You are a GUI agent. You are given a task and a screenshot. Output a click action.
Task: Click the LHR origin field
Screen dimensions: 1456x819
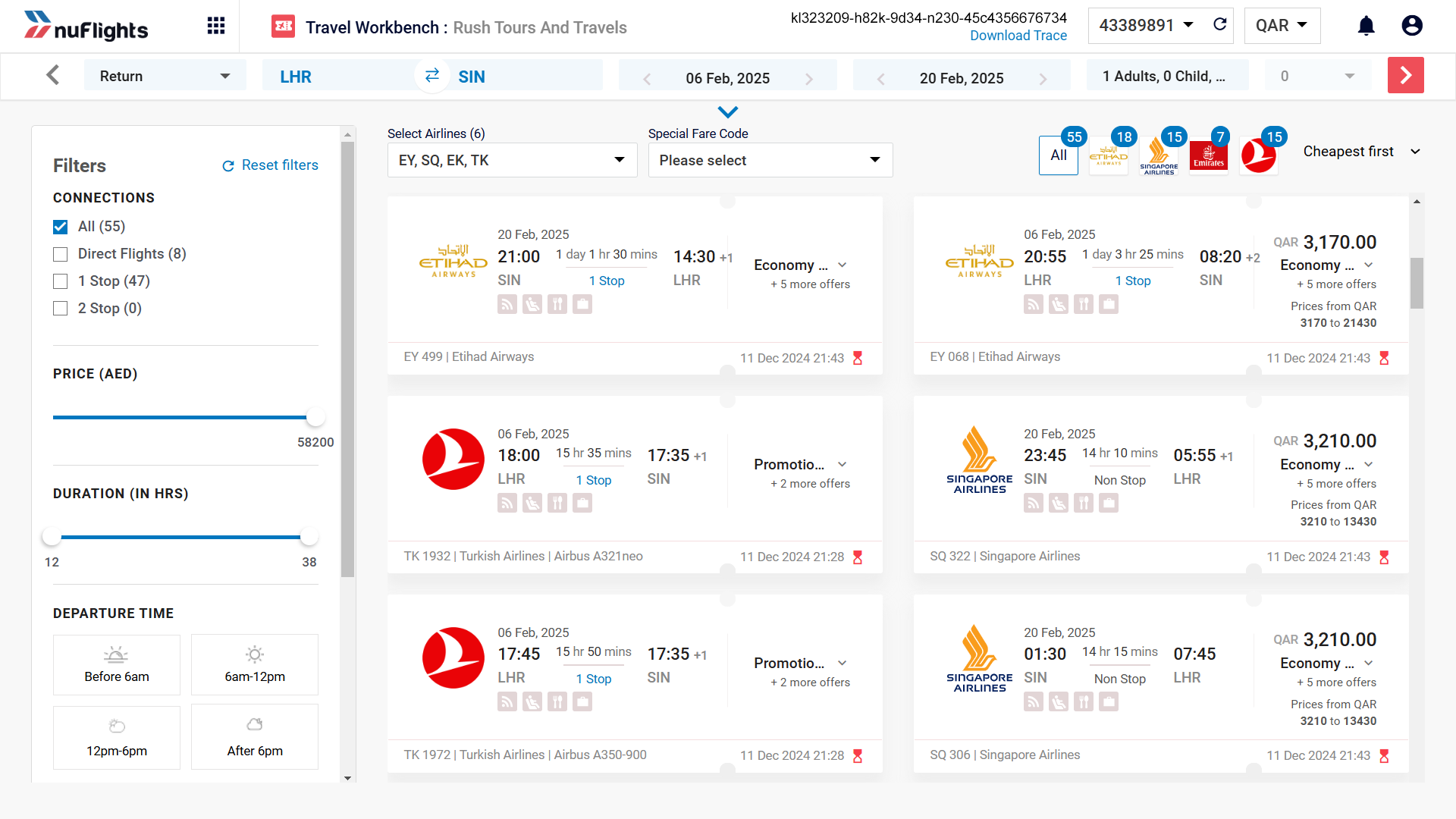[x=338, y=76]
